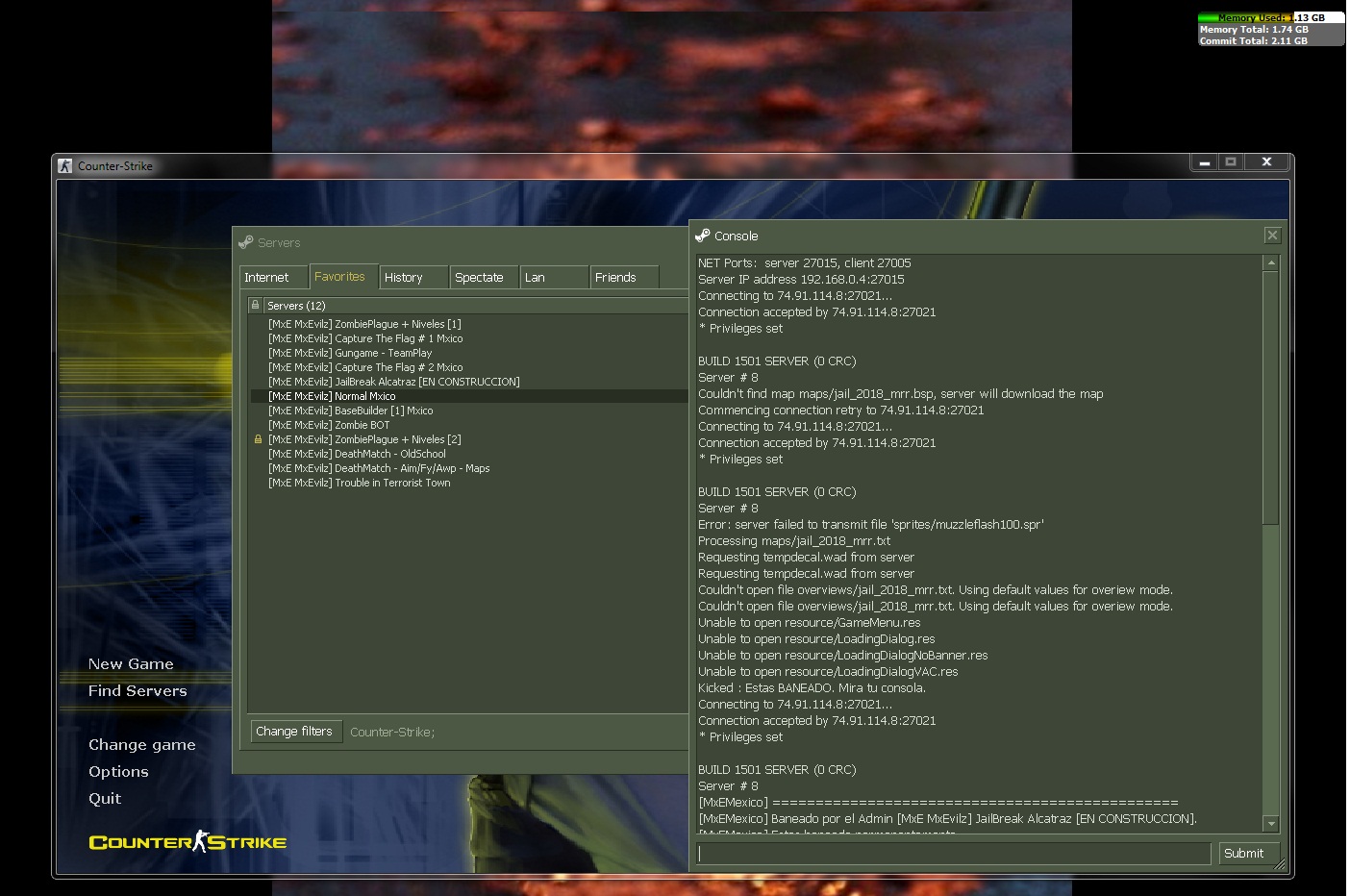Click console line 'Baneado por el Admin'

(947, 819)
